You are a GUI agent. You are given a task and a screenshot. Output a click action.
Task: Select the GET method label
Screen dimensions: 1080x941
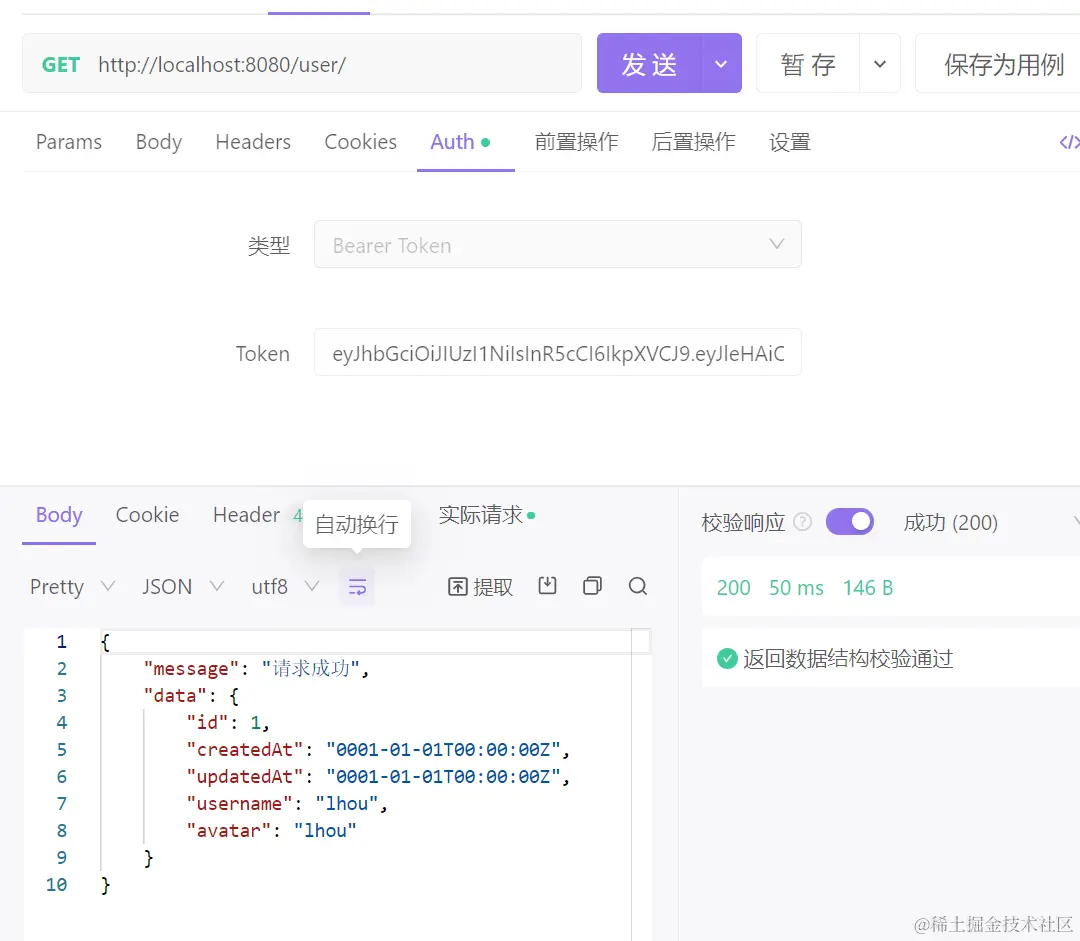pos(61,65)
